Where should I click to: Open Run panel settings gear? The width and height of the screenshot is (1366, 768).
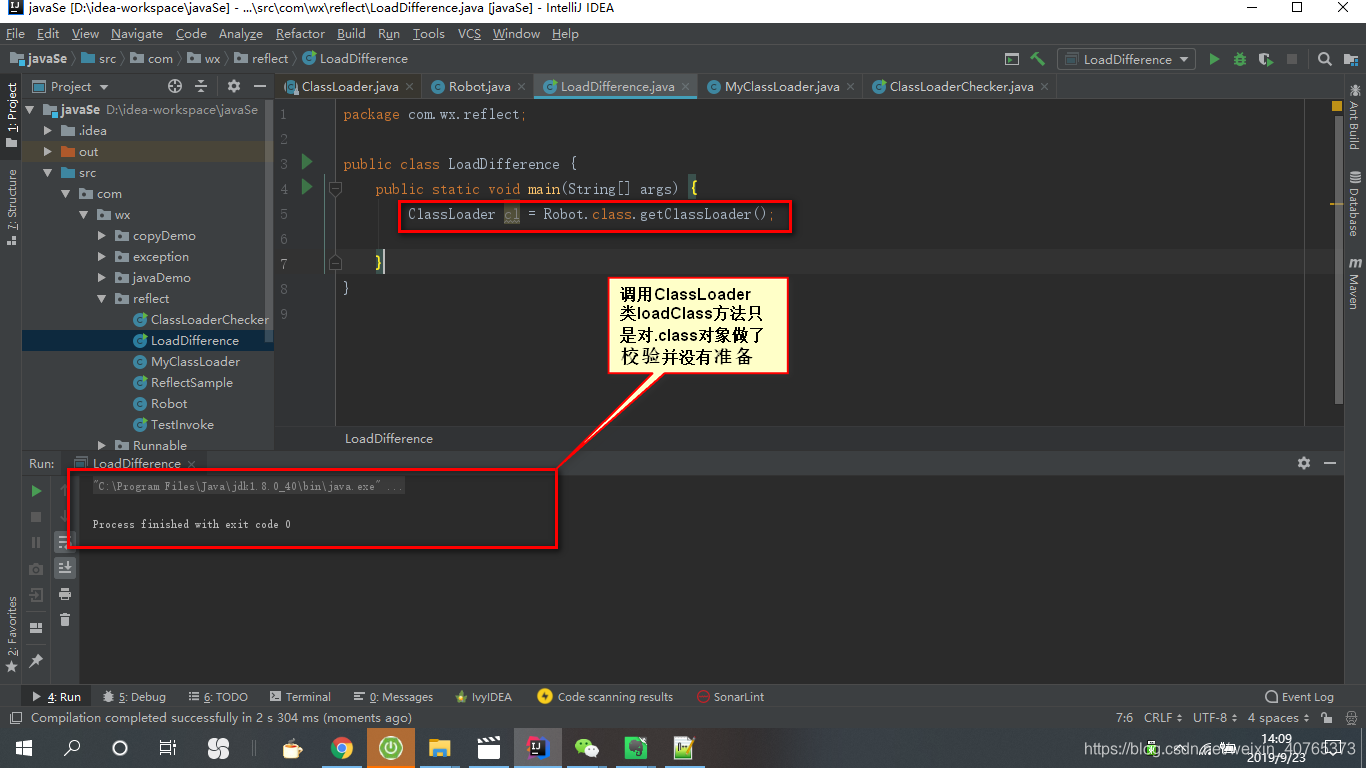pyautogui.click(x=1304, y=463)
